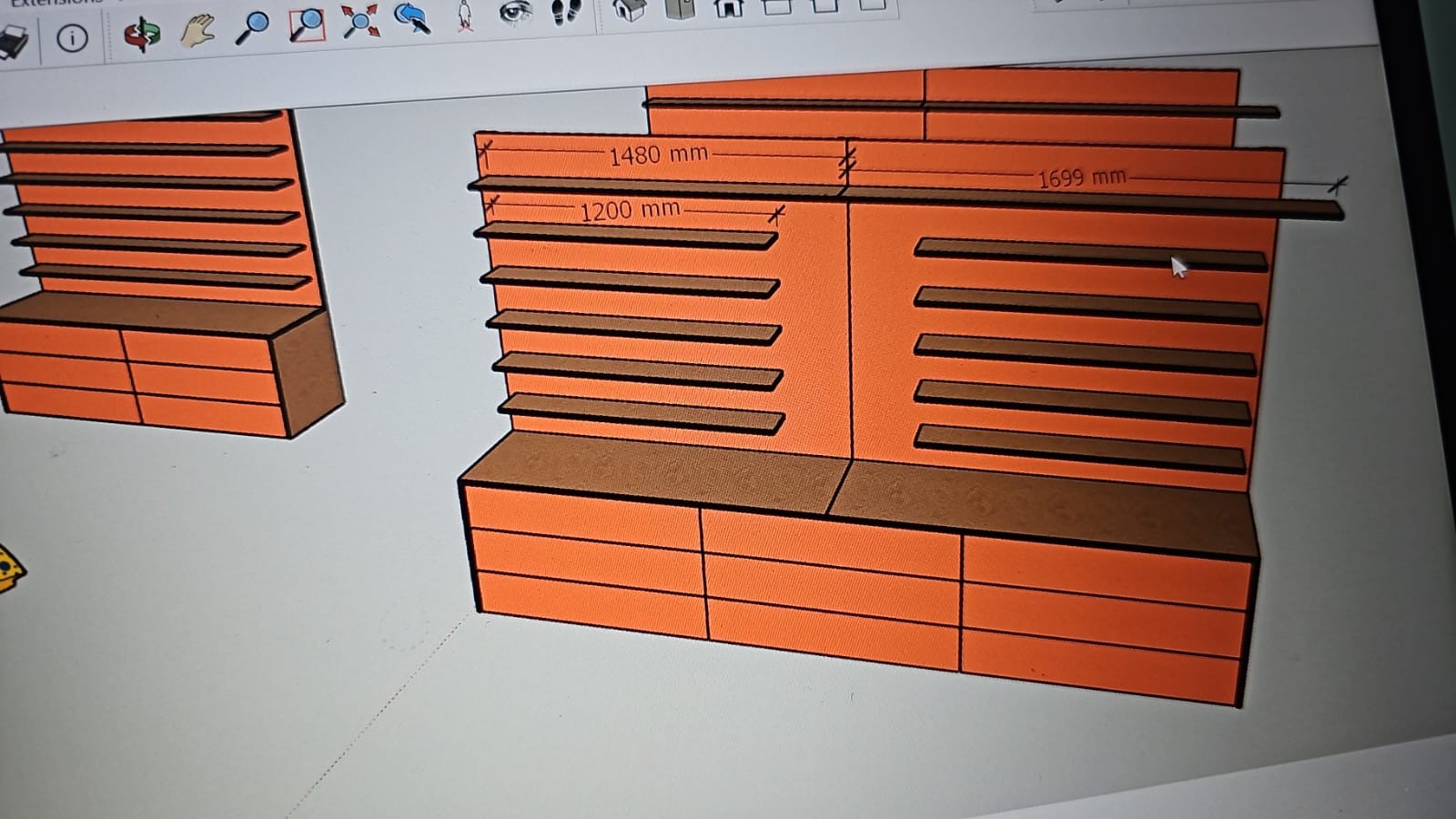Select the Look Around eye tool
The width and height of the screenshot is (1456, 819).
516,13
